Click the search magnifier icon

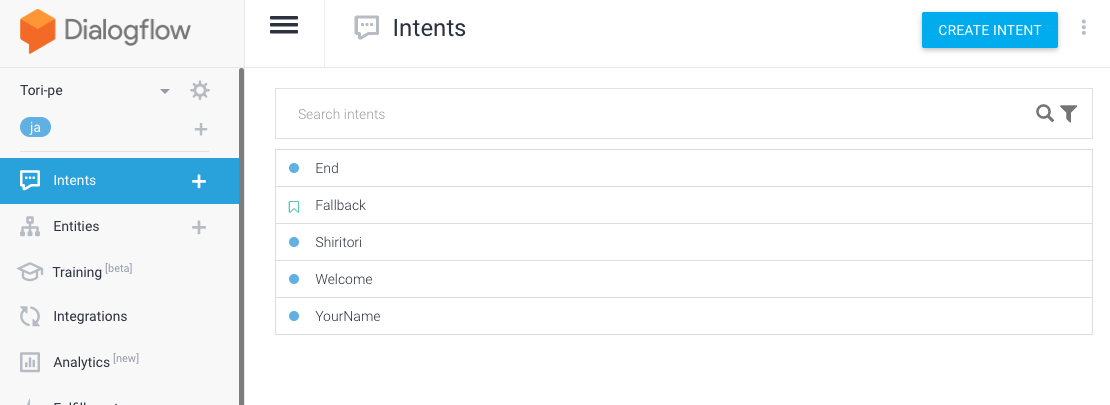coord(1045,113)
